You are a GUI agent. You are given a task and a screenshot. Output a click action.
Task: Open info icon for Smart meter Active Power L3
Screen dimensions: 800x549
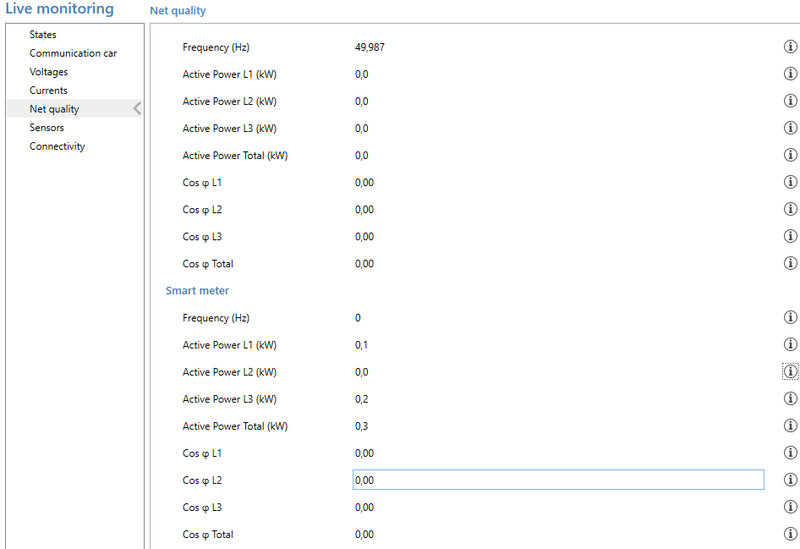tap(790, 398)
